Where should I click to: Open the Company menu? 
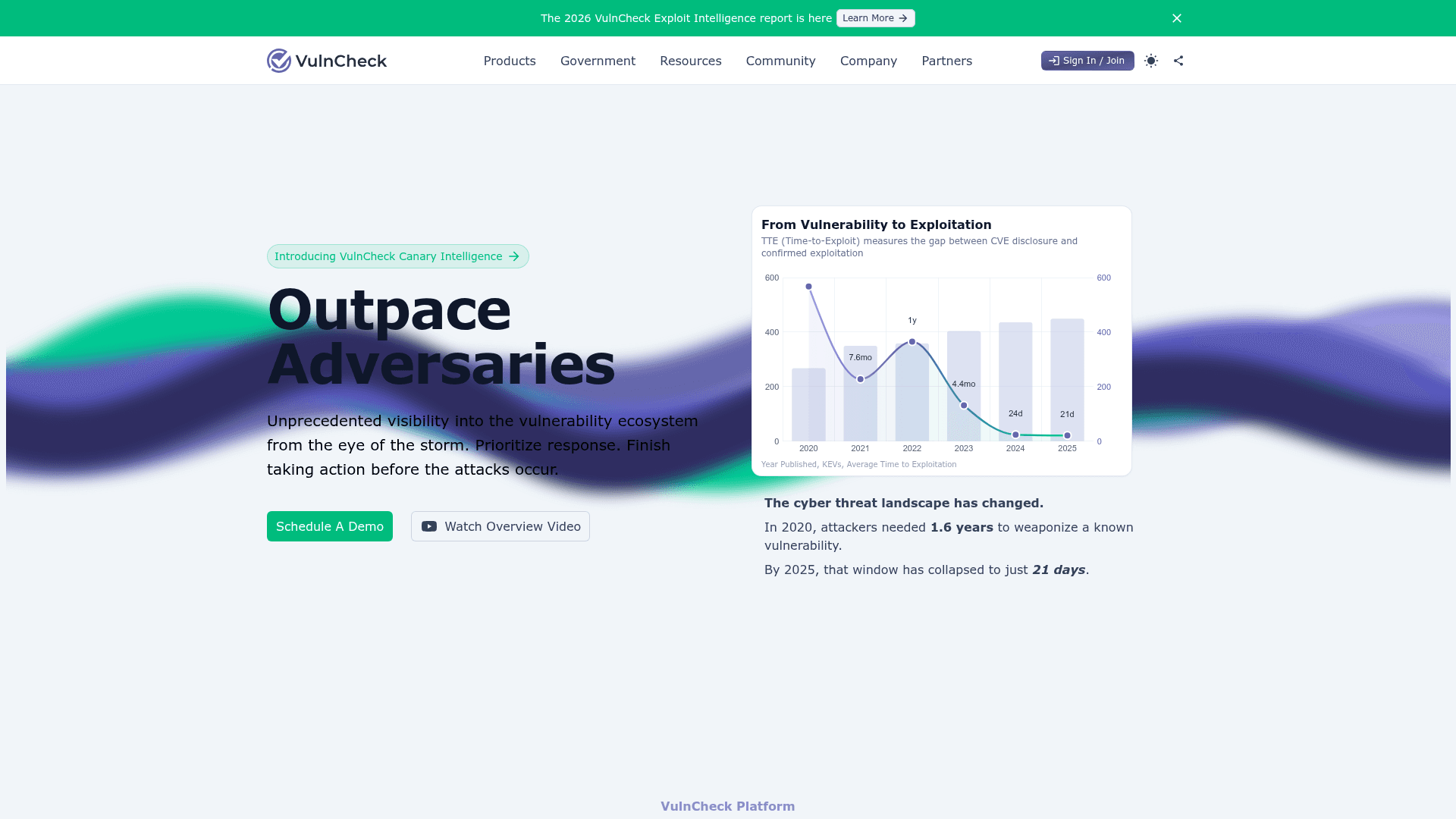[868, 61]
